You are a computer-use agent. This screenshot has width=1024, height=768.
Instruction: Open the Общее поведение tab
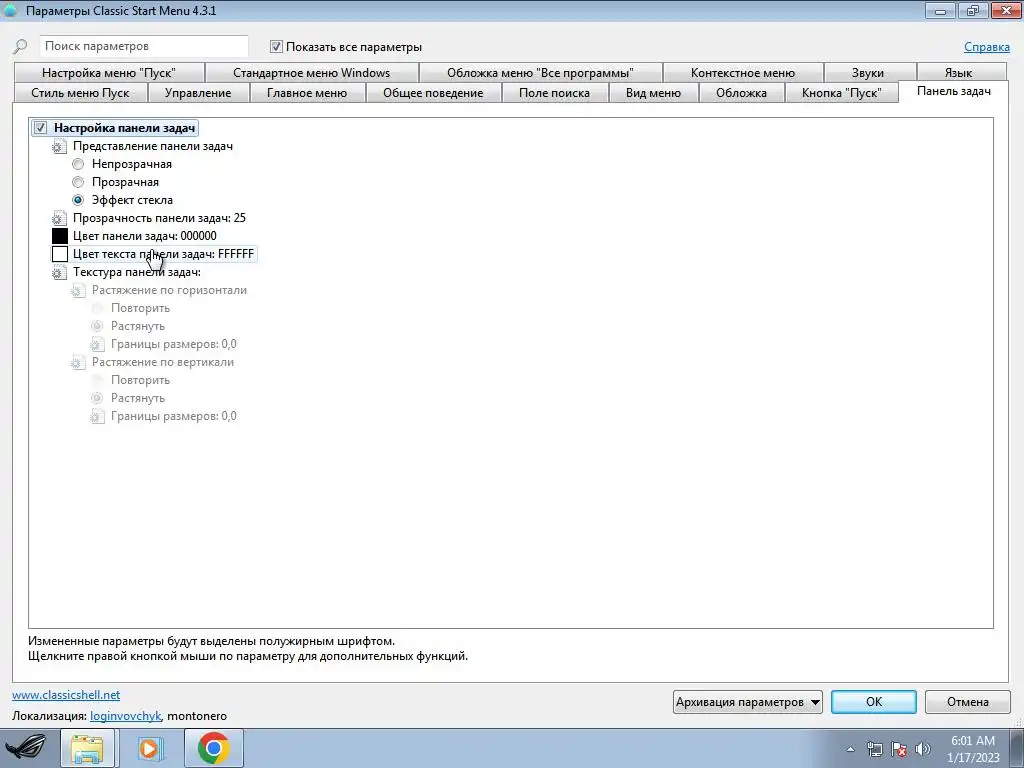coord(433,93)
